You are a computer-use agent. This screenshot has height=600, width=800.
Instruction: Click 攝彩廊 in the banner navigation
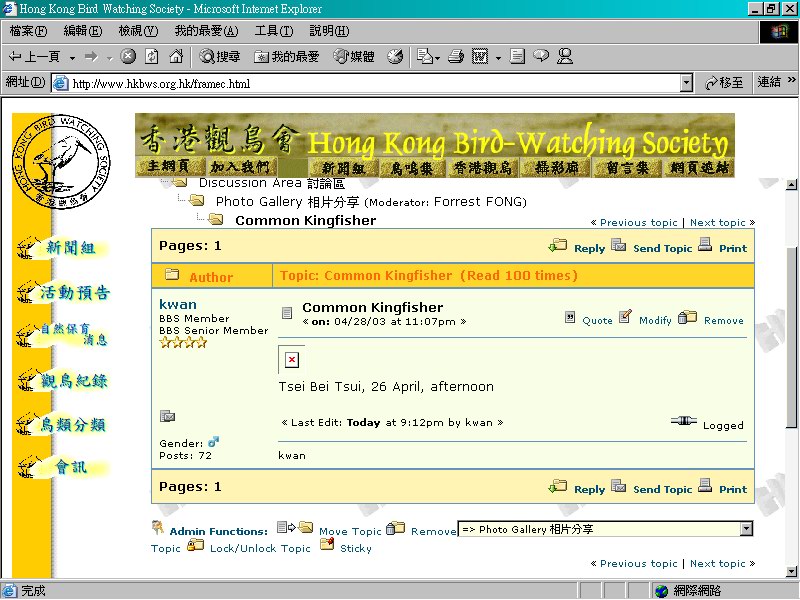[x=557, y=168]
